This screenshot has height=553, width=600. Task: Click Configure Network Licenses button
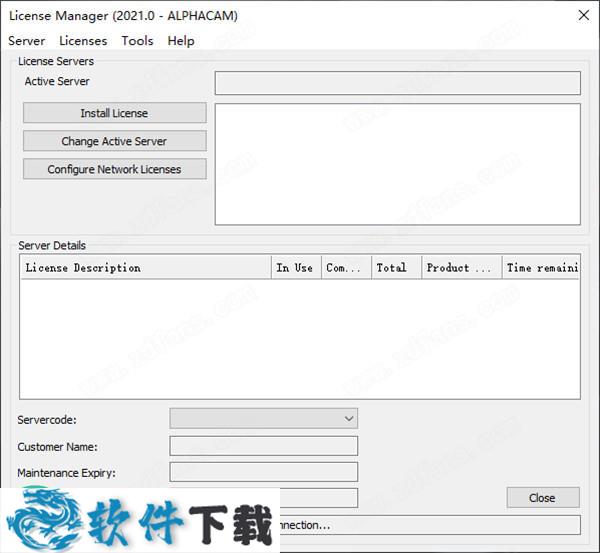tap(114, 169)
